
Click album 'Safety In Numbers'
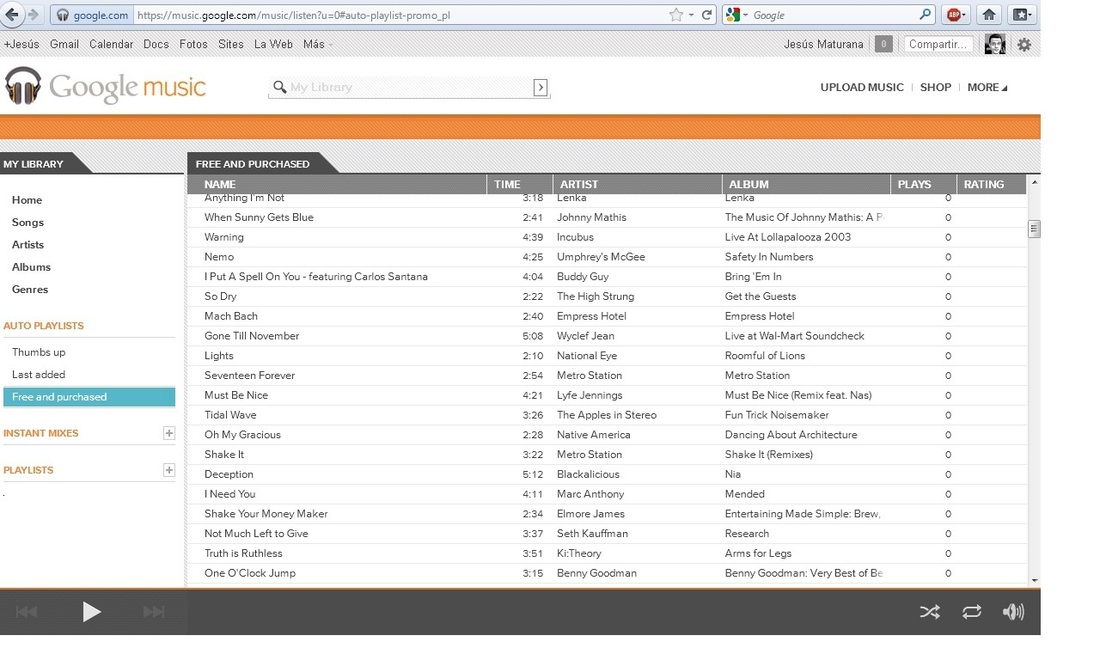769,257
